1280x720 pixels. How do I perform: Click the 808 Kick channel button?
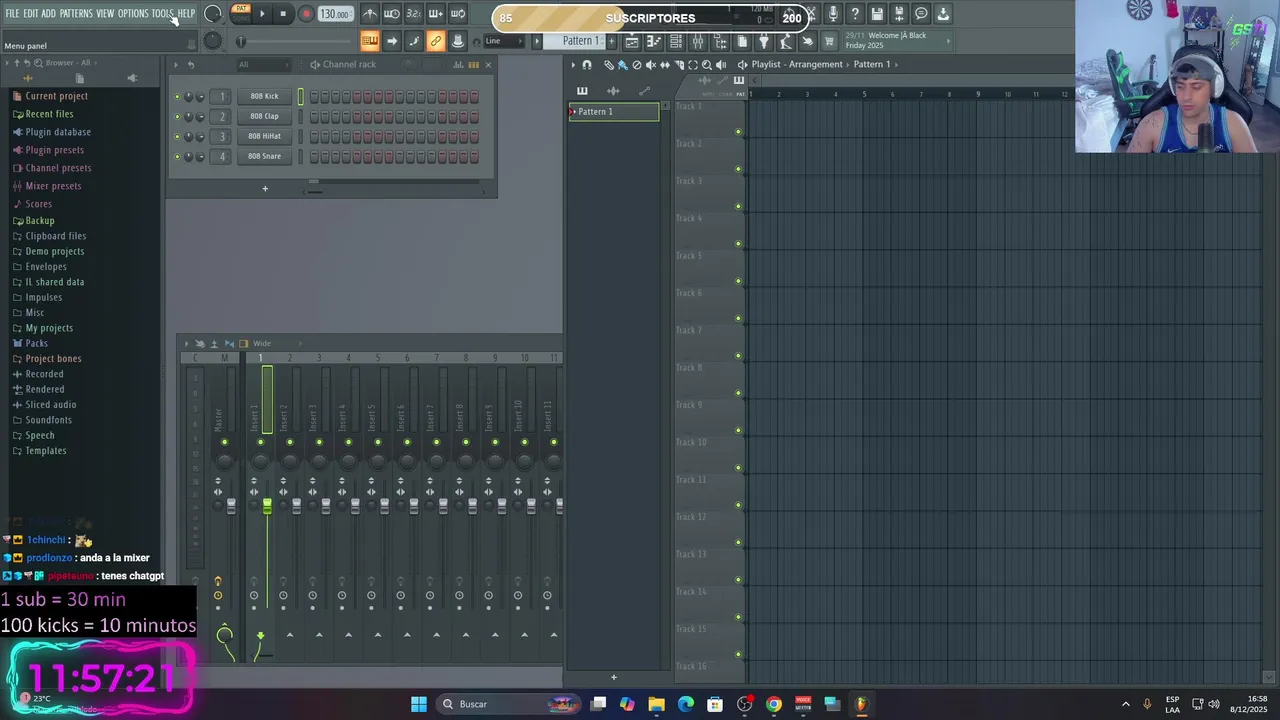pos(265,96)
